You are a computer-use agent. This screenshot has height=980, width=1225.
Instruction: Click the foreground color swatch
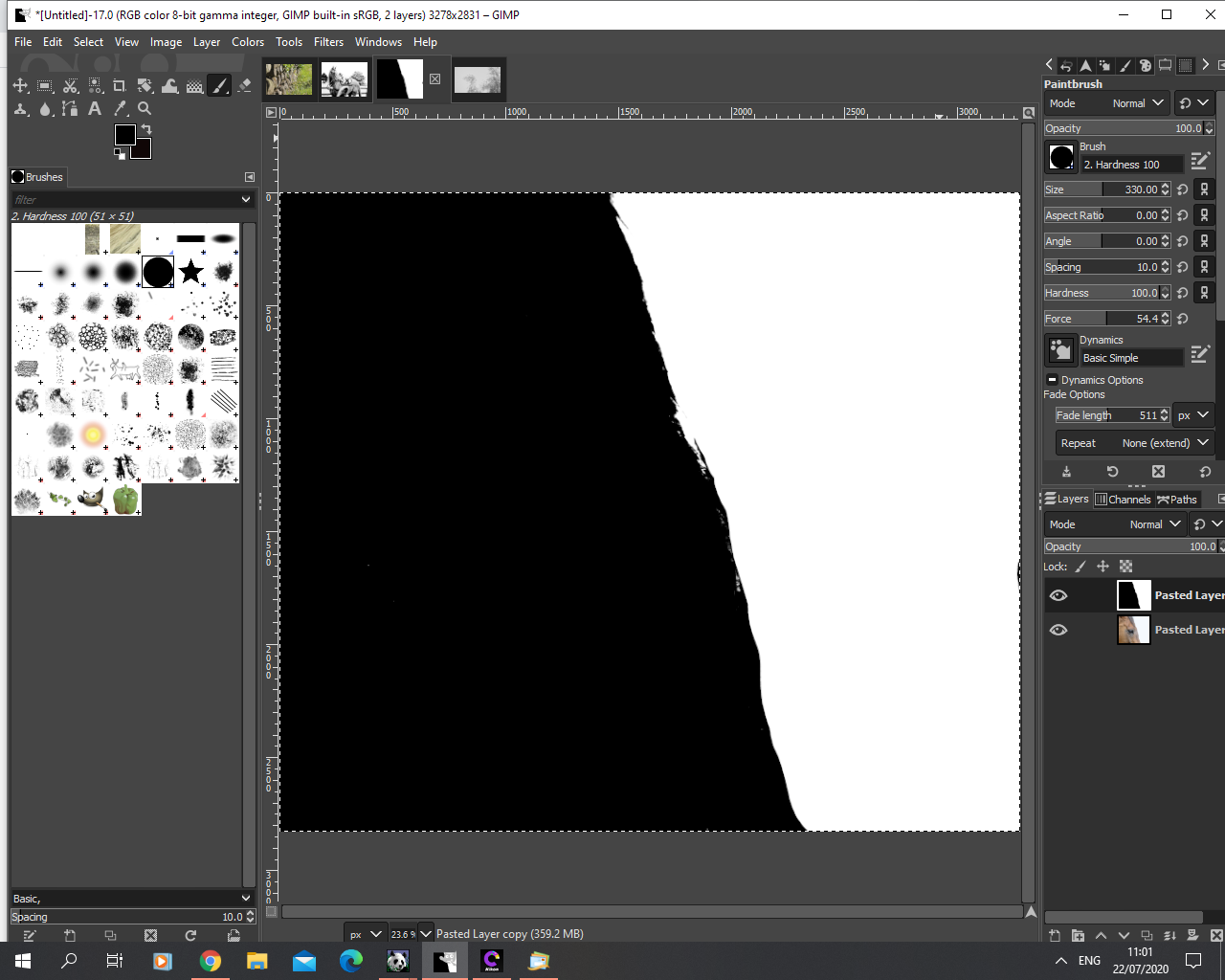(124, 135)
